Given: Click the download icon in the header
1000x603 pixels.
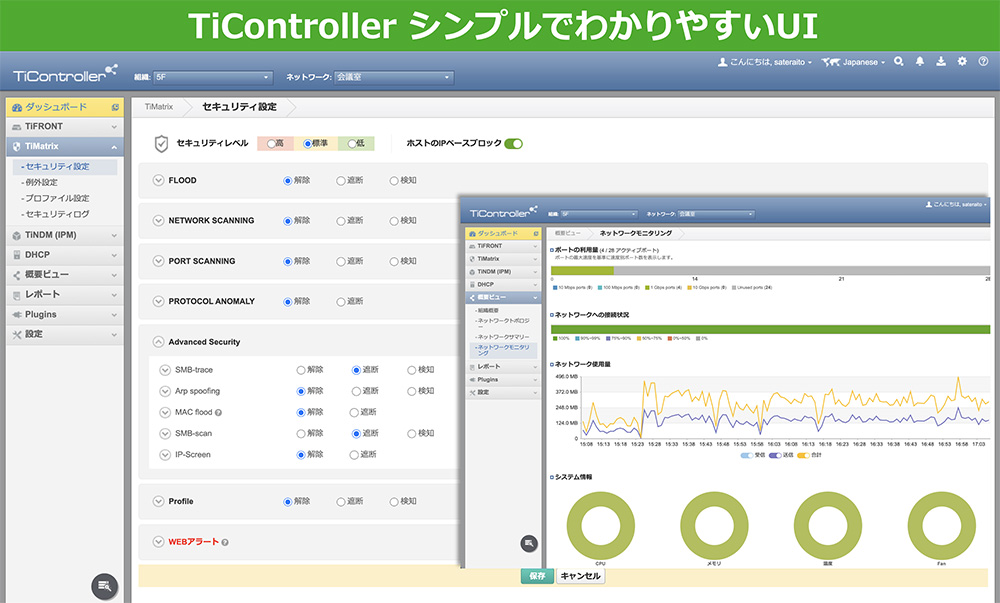Looking at the screenshot, I should pyautogui.click(x=941, y=62).
